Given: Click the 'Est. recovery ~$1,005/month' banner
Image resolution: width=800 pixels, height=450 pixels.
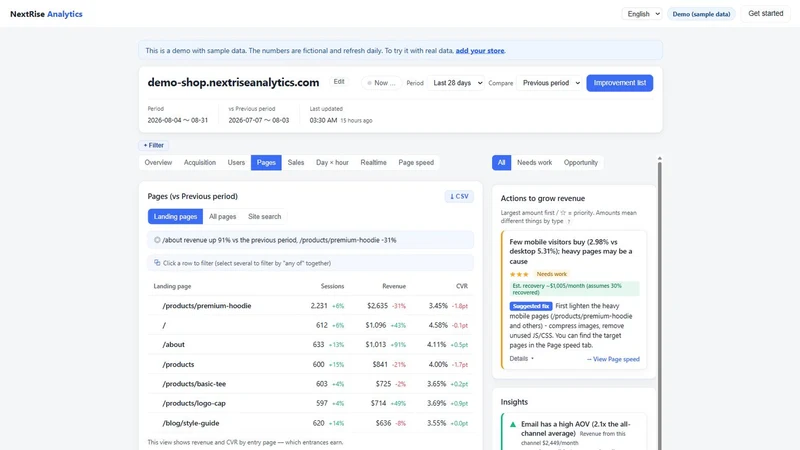Looking at the screenshot, I should tap(574, 289).
